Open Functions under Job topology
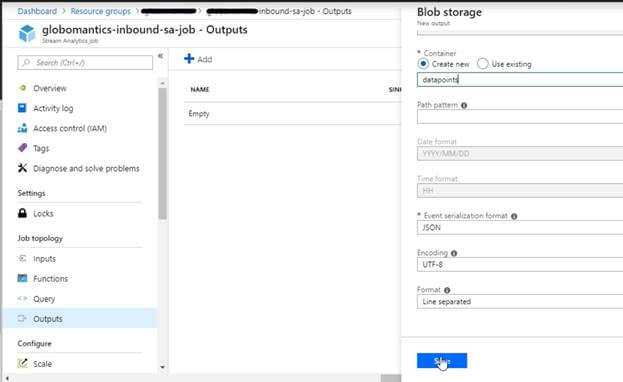Image resolution: width=623 pixels, height=382 pixels. (50, 279)
